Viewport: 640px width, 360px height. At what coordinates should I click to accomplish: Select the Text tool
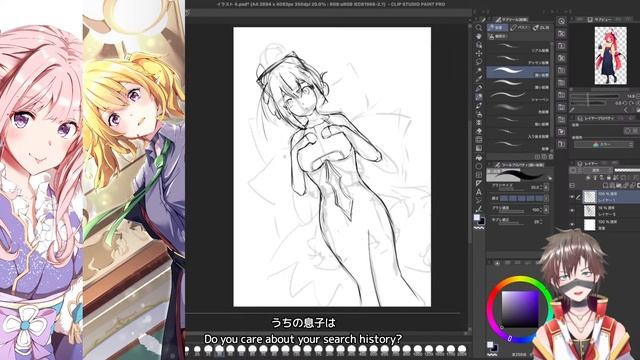tap(479, 192)
